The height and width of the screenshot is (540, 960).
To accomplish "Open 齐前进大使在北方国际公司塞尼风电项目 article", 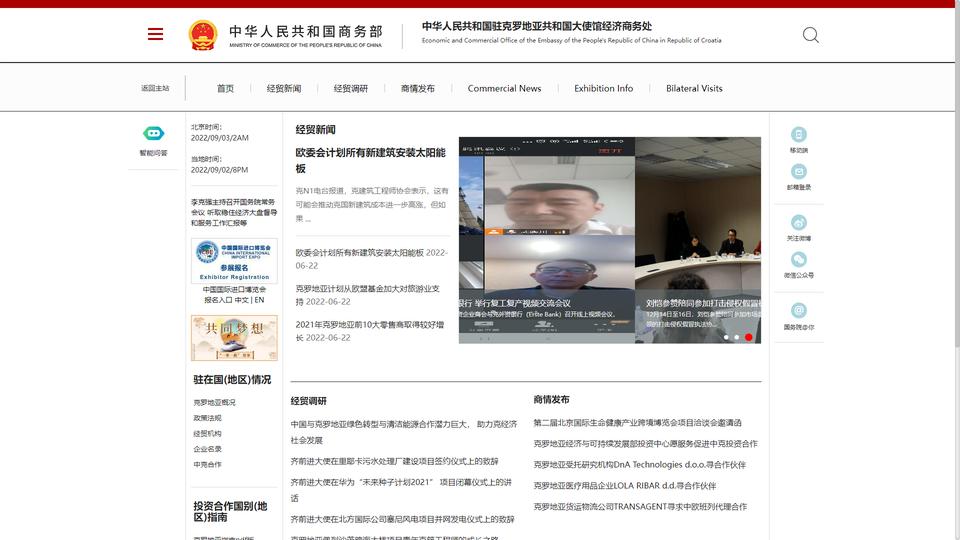I will pyautogui.click(x=402, y=519).
